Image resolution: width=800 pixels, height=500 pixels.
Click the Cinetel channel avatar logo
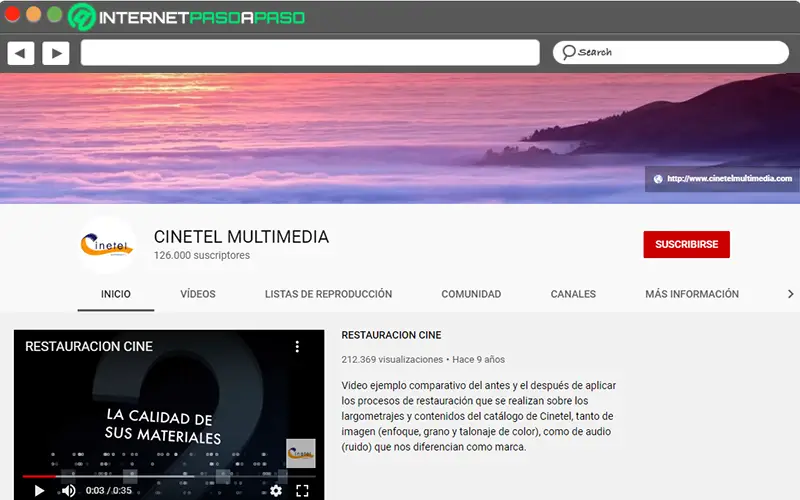point(107,245)
